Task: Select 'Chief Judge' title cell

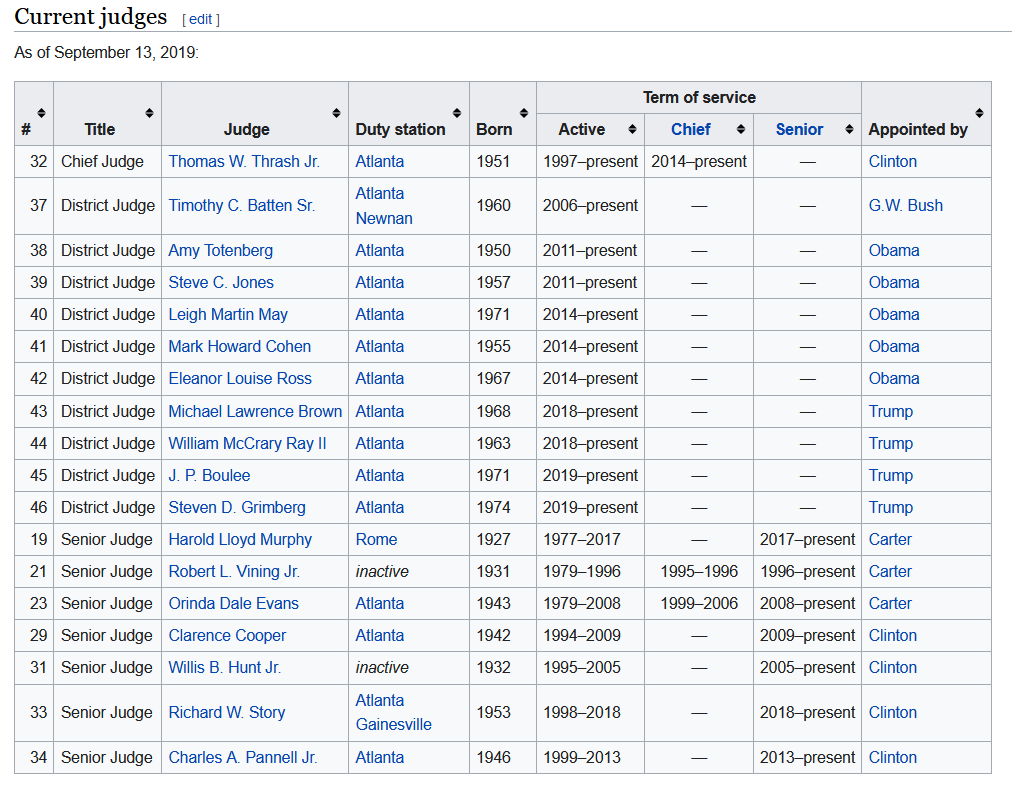Action: (102, 161)
